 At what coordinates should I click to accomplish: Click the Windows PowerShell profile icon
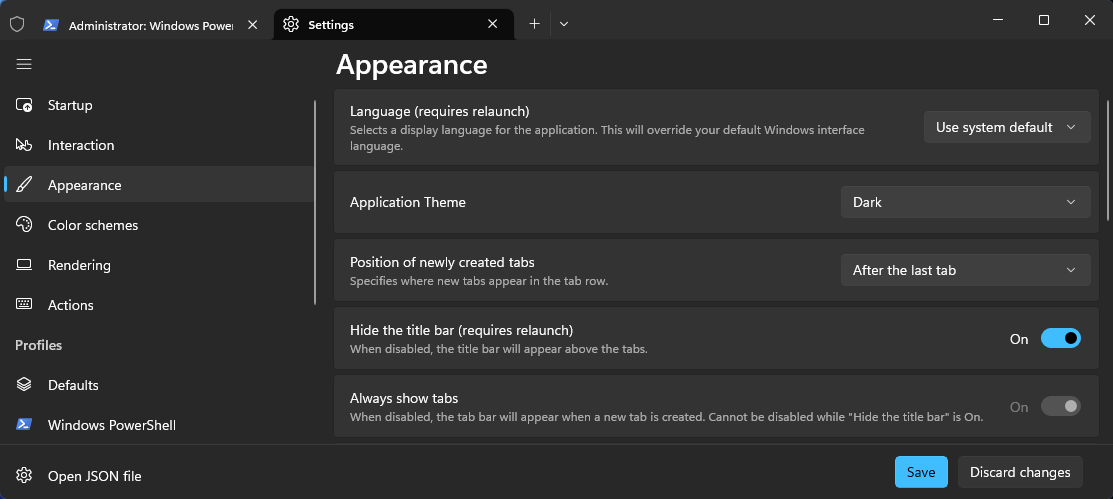point(24,424)
